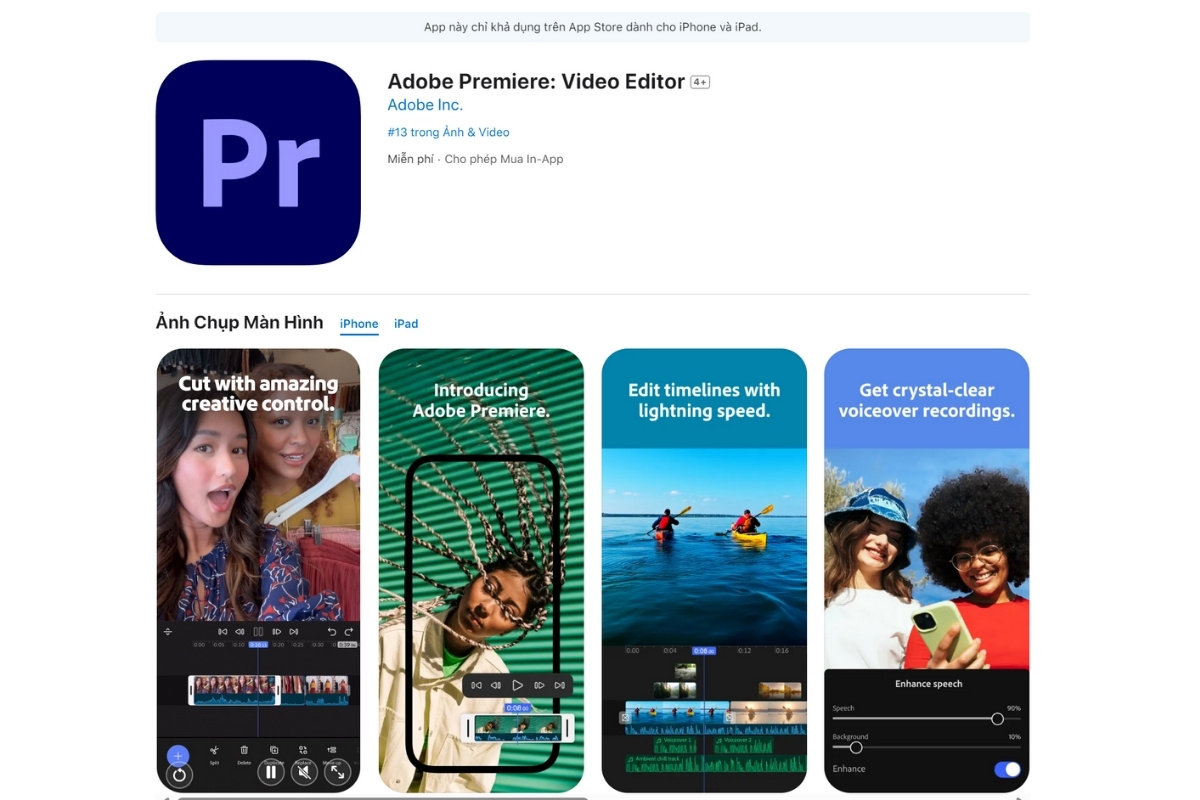Click the timeline collapse handle icon in first screenshot

pyautogui.click(x=168, y=632)
